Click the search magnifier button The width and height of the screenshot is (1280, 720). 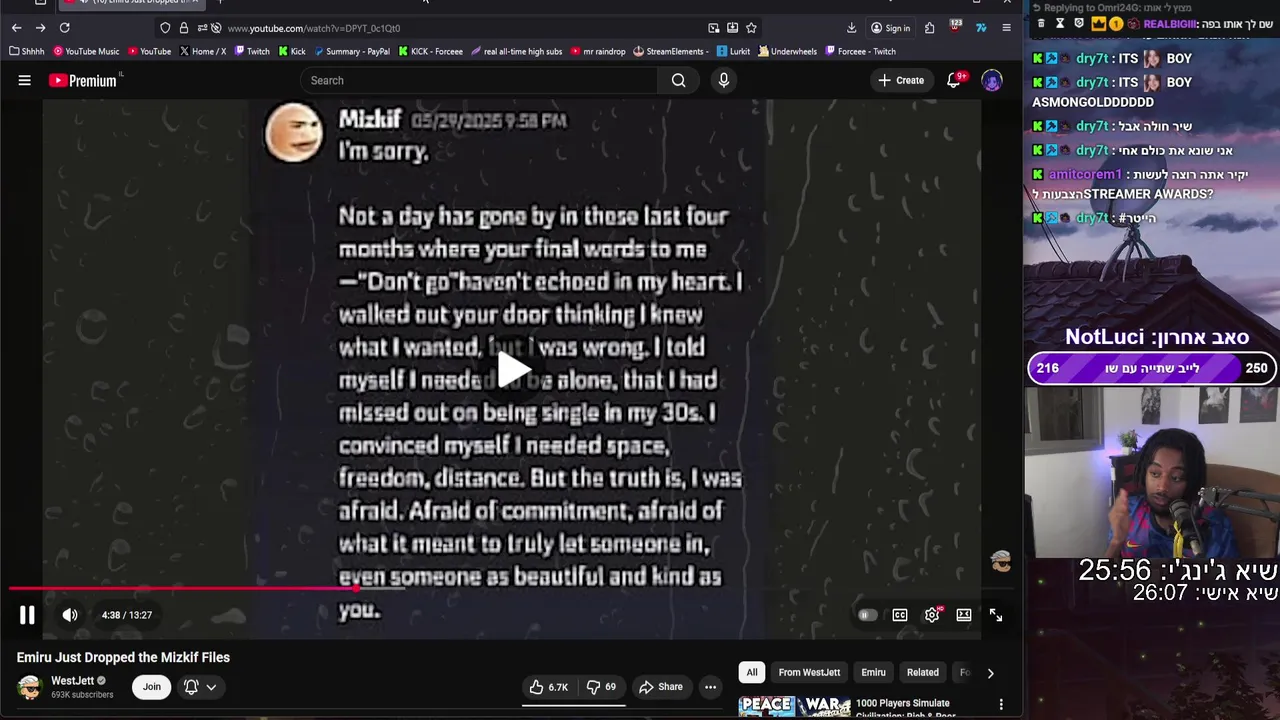pos(679,81)
